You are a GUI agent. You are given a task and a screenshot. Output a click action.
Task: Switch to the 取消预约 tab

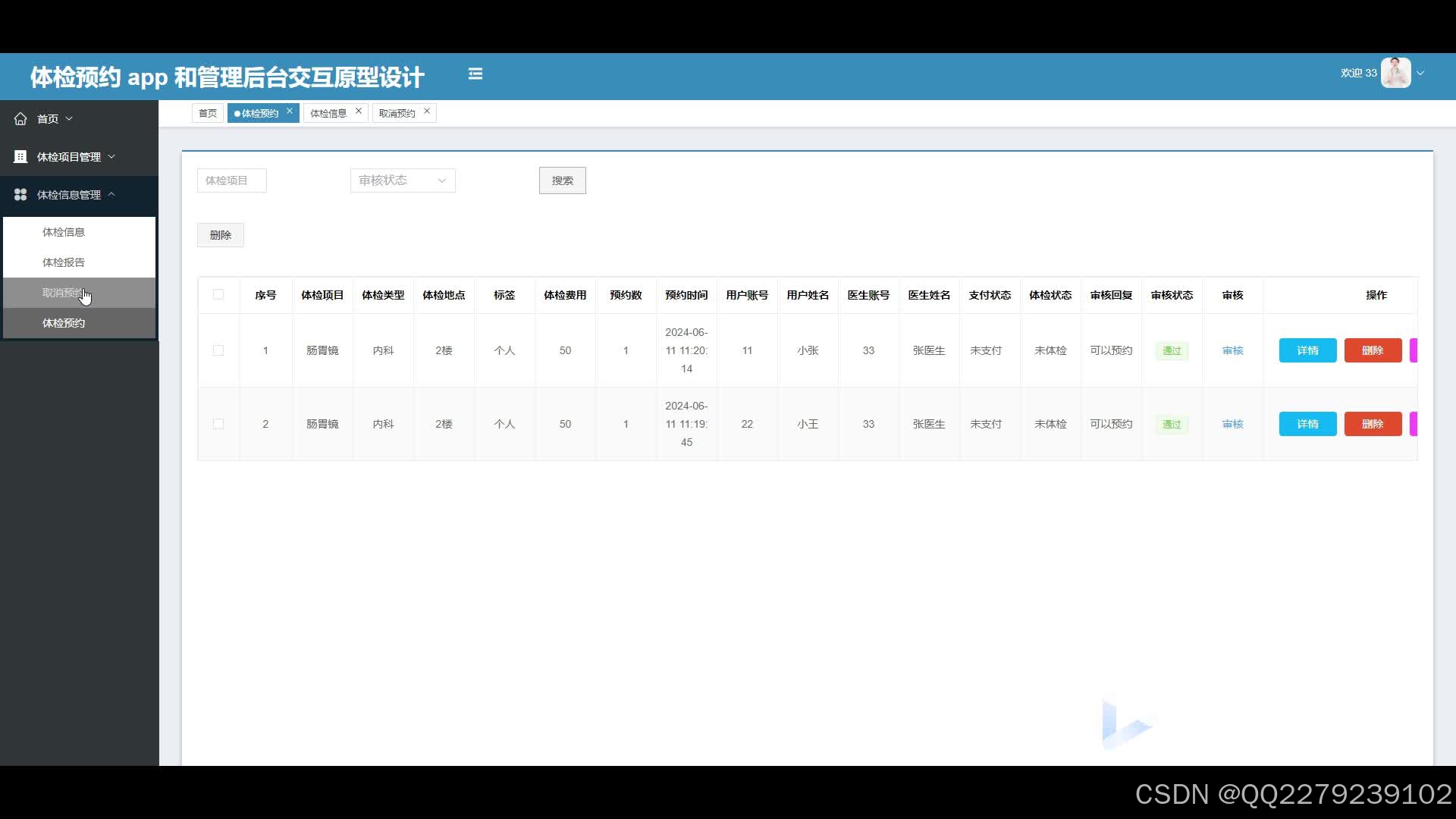point(396,112)
